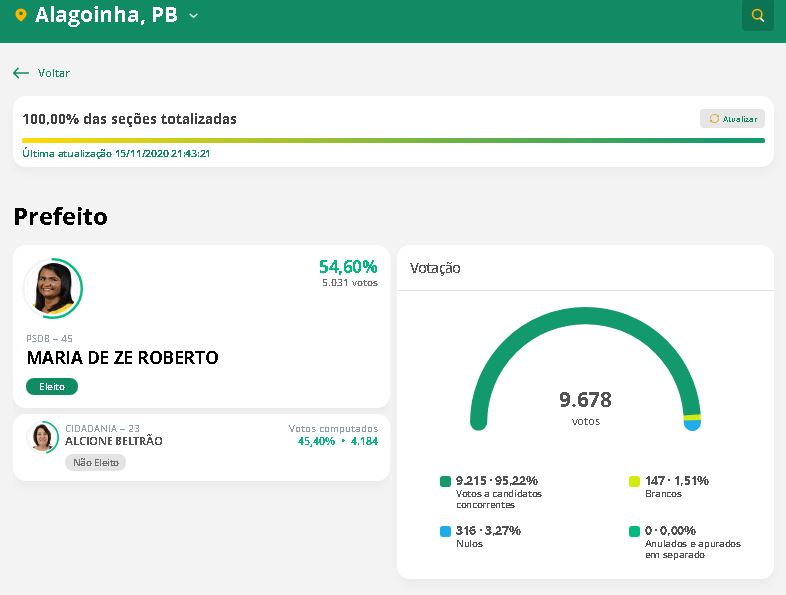Click the back arrow icon

(x=21, y=73)
